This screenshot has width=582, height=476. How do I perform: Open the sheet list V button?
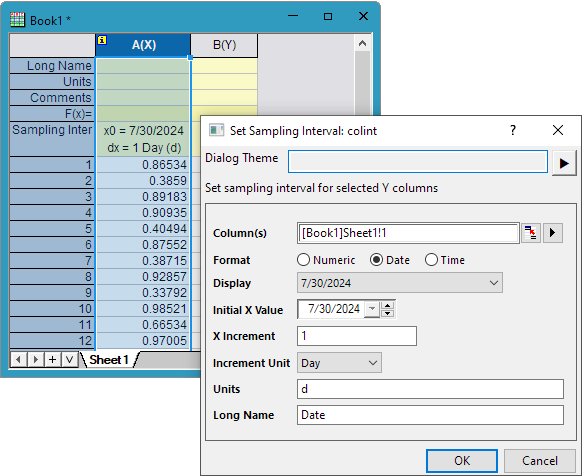[69, 359]
